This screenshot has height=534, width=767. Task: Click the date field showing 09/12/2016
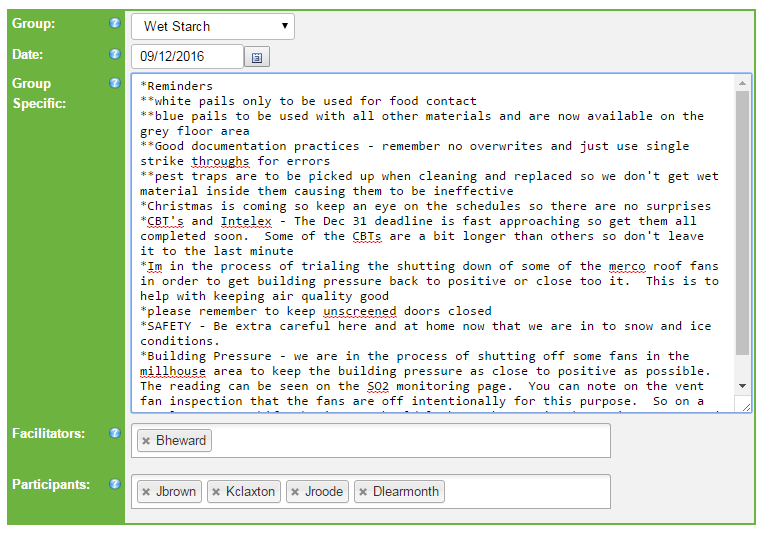pos(187,57)
